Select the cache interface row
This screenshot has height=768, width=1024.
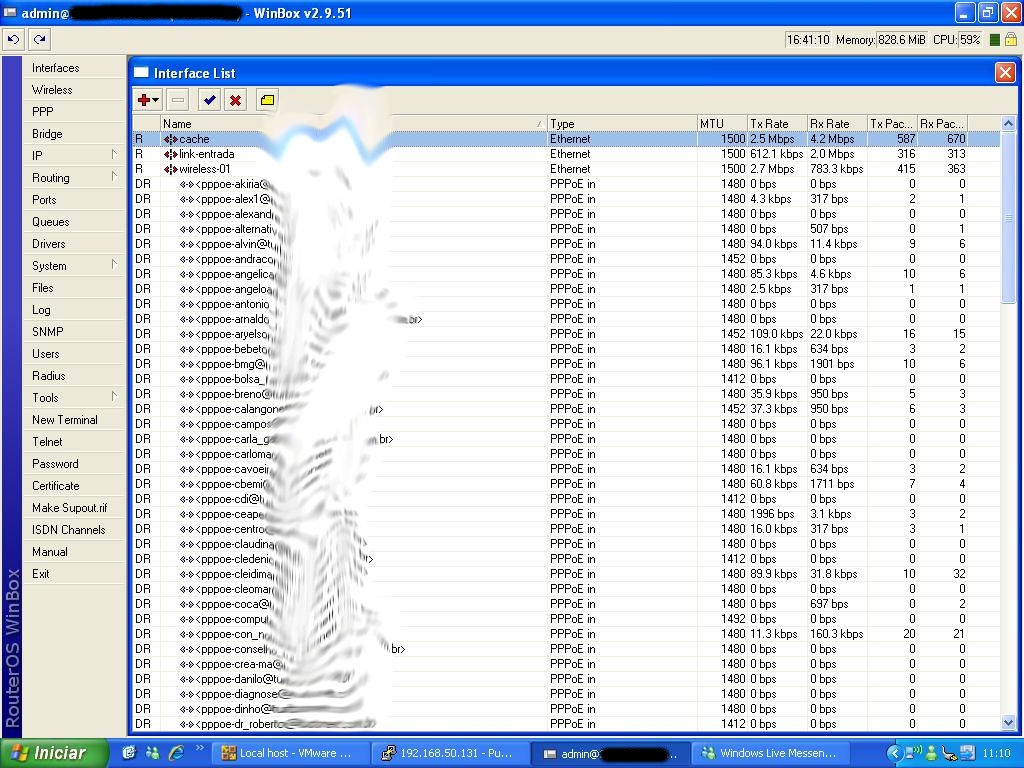click(566, 139)
